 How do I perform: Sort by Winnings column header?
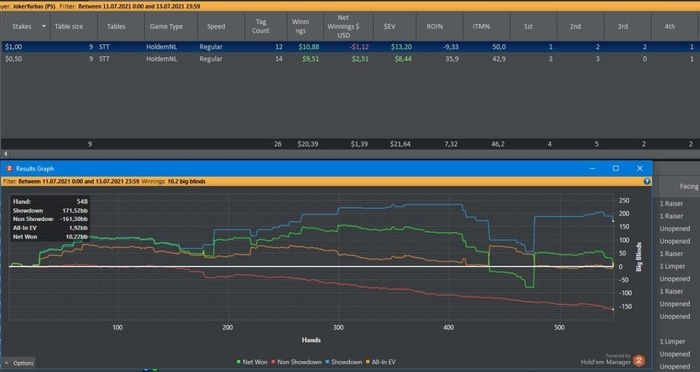300,26
